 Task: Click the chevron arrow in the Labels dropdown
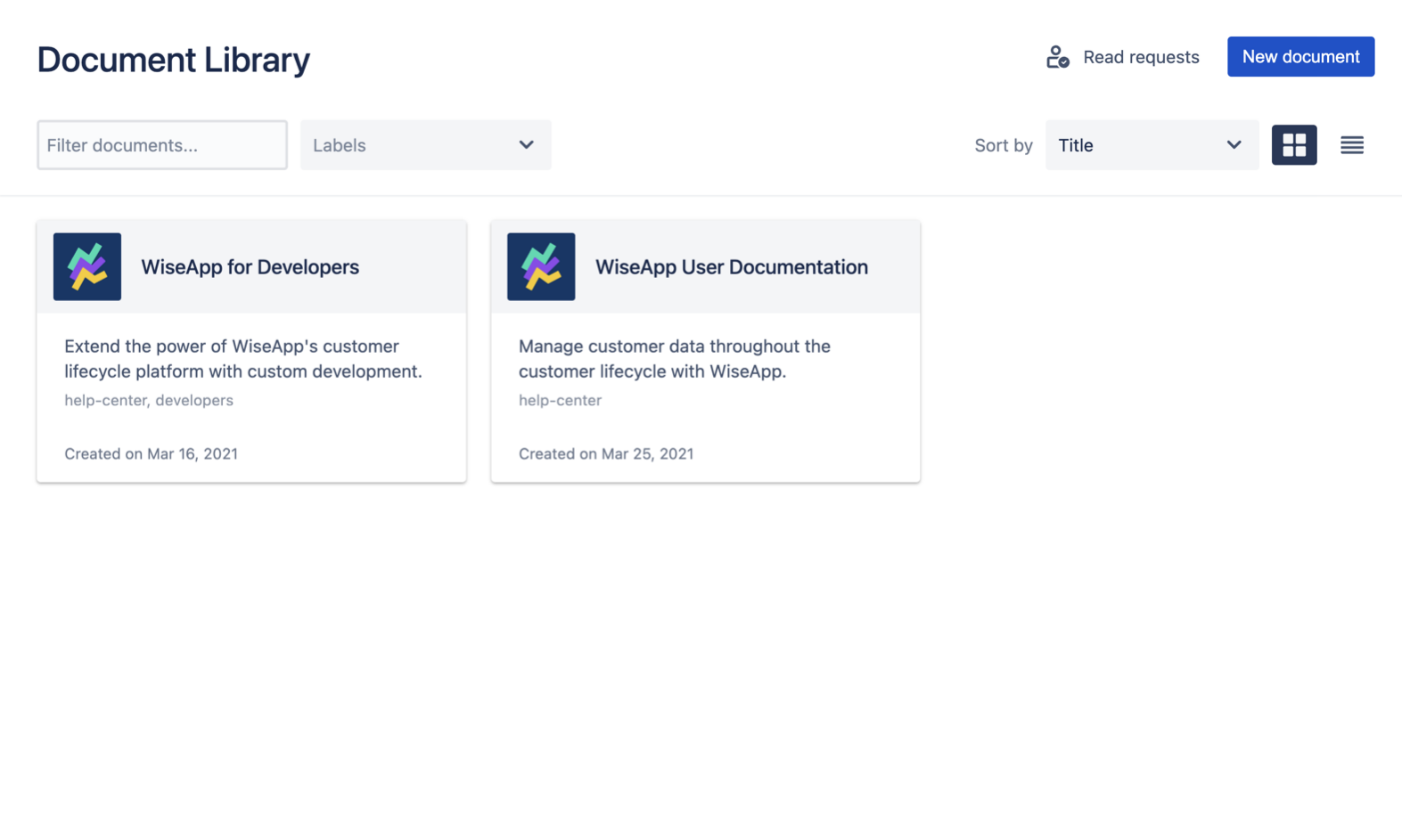click(x=526, y=145)
